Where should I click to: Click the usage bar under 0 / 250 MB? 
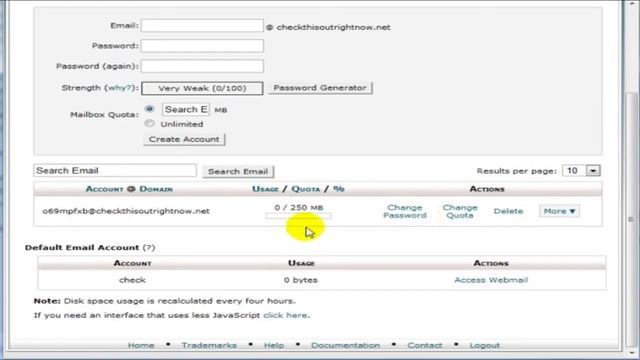pyautogui.click(x=298, y=216)
